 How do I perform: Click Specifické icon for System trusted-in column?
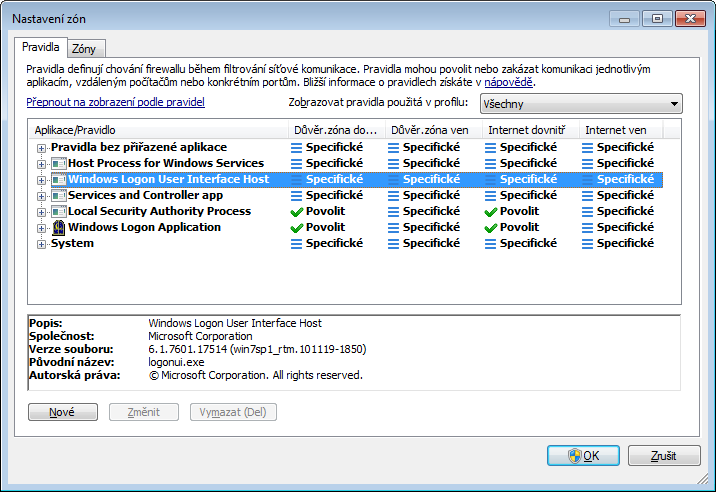click(x=297, y=243)
